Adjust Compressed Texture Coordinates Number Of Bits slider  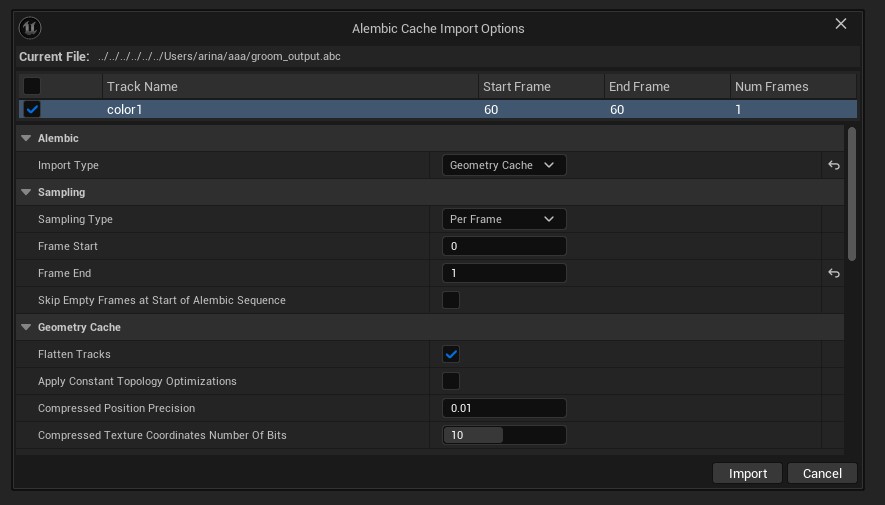(x=504, y=435)
